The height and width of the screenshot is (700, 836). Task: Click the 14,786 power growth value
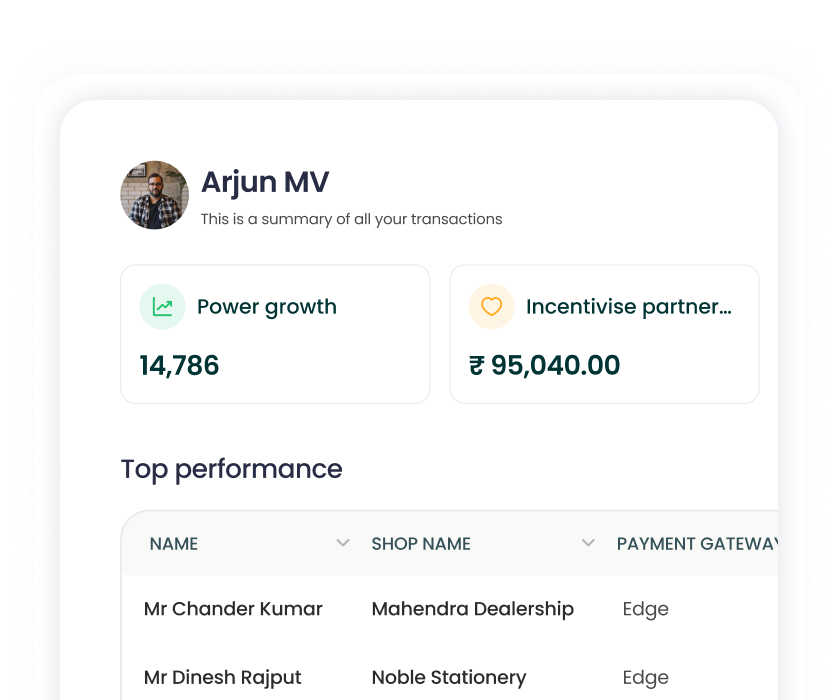click(x=179, y=366)
